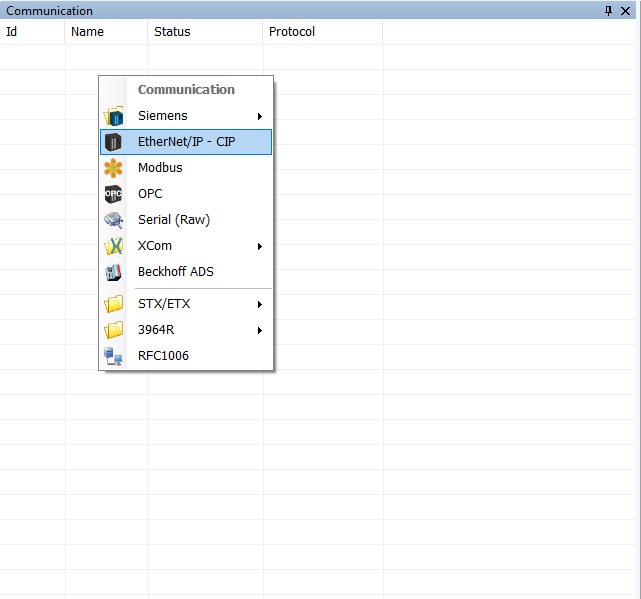The image size is (641, 599).
Task: Click the XCom folder icon
Action: coord(113,246)
